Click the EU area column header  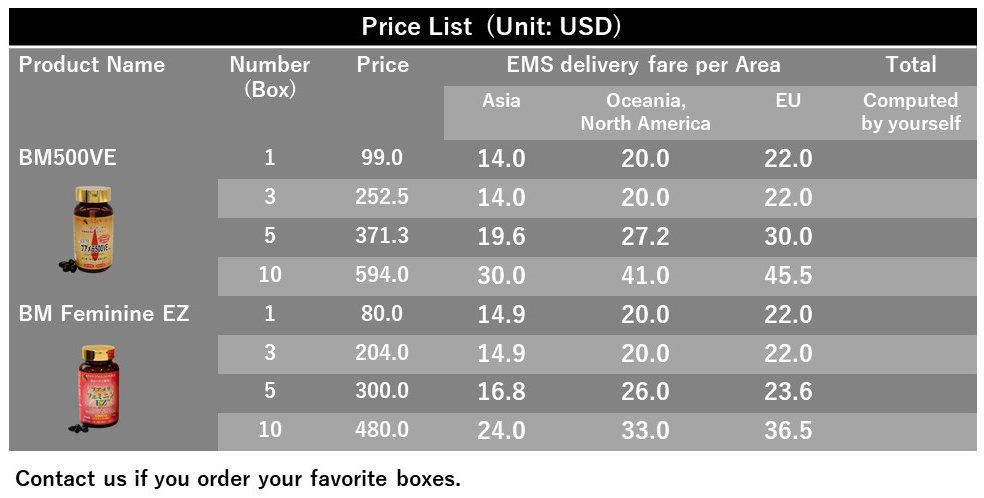pos(788,100)
